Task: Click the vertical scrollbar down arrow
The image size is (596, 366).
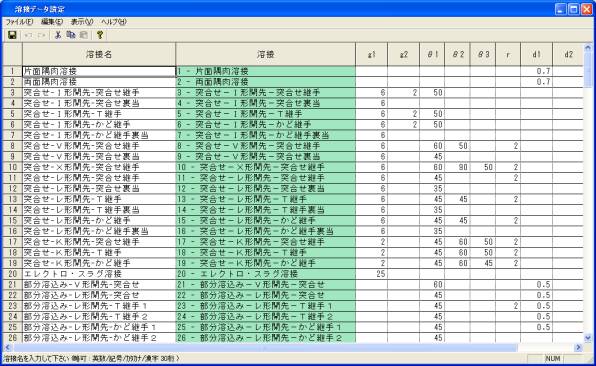Action: pyautogui.click(x=588, y=337)
